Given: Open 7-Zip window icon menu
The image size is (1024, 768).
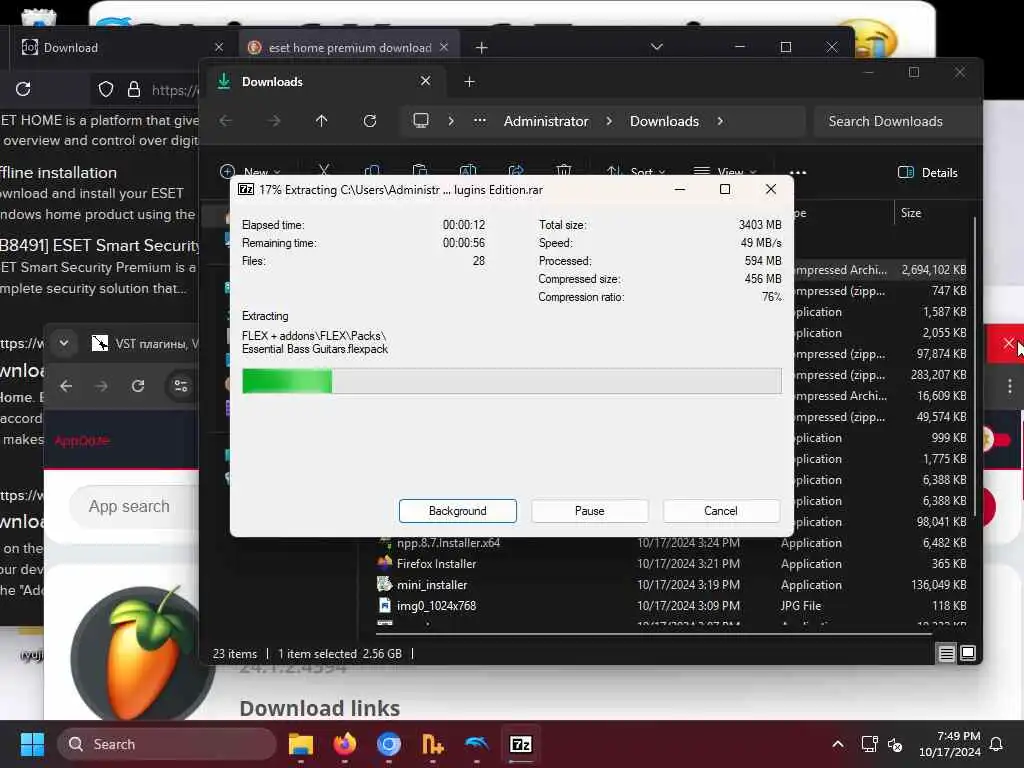Looking at the screenshot, I should click(x=246, y=189).
